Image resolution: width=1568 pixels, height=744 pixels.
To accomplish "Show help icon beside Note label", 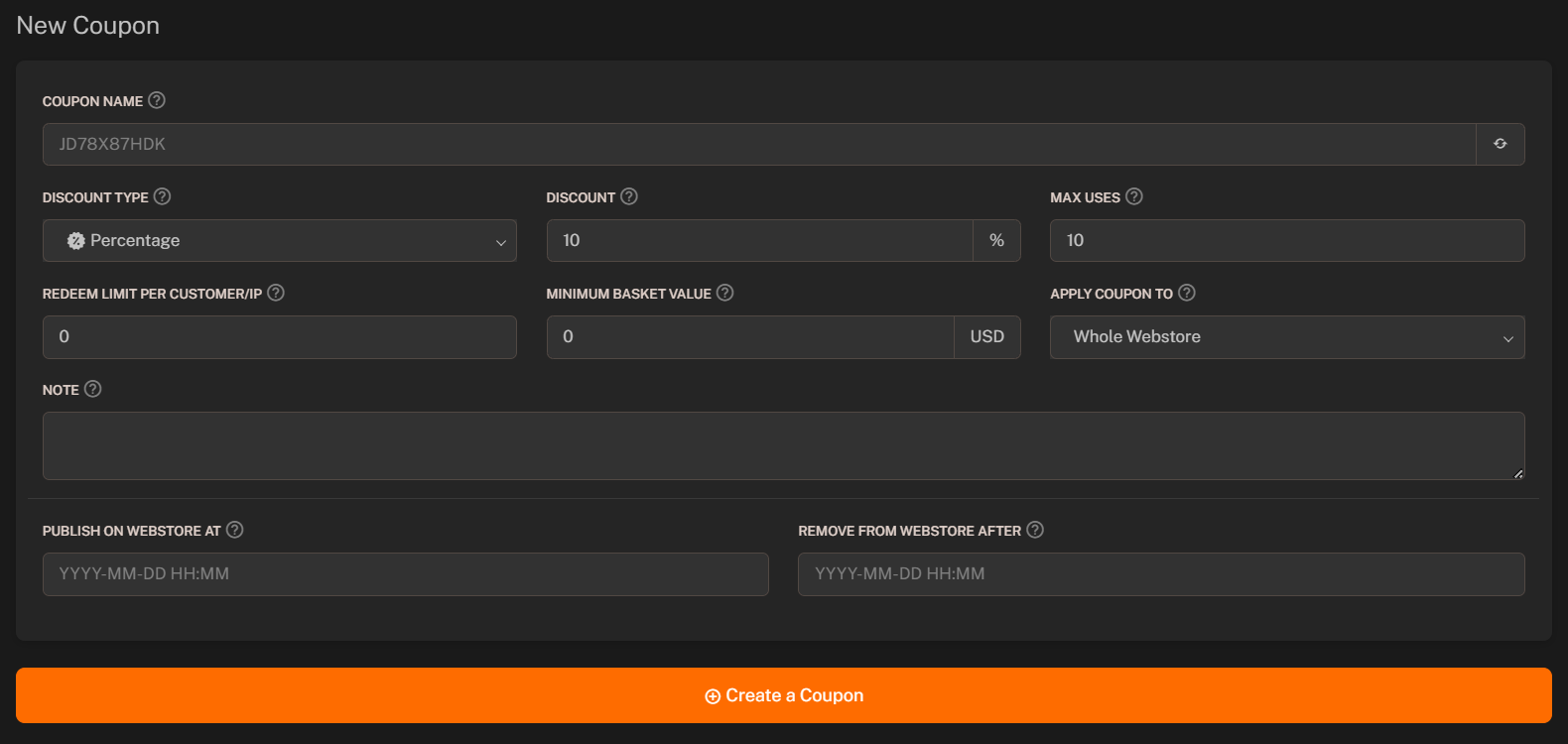I will pos(93,389).
